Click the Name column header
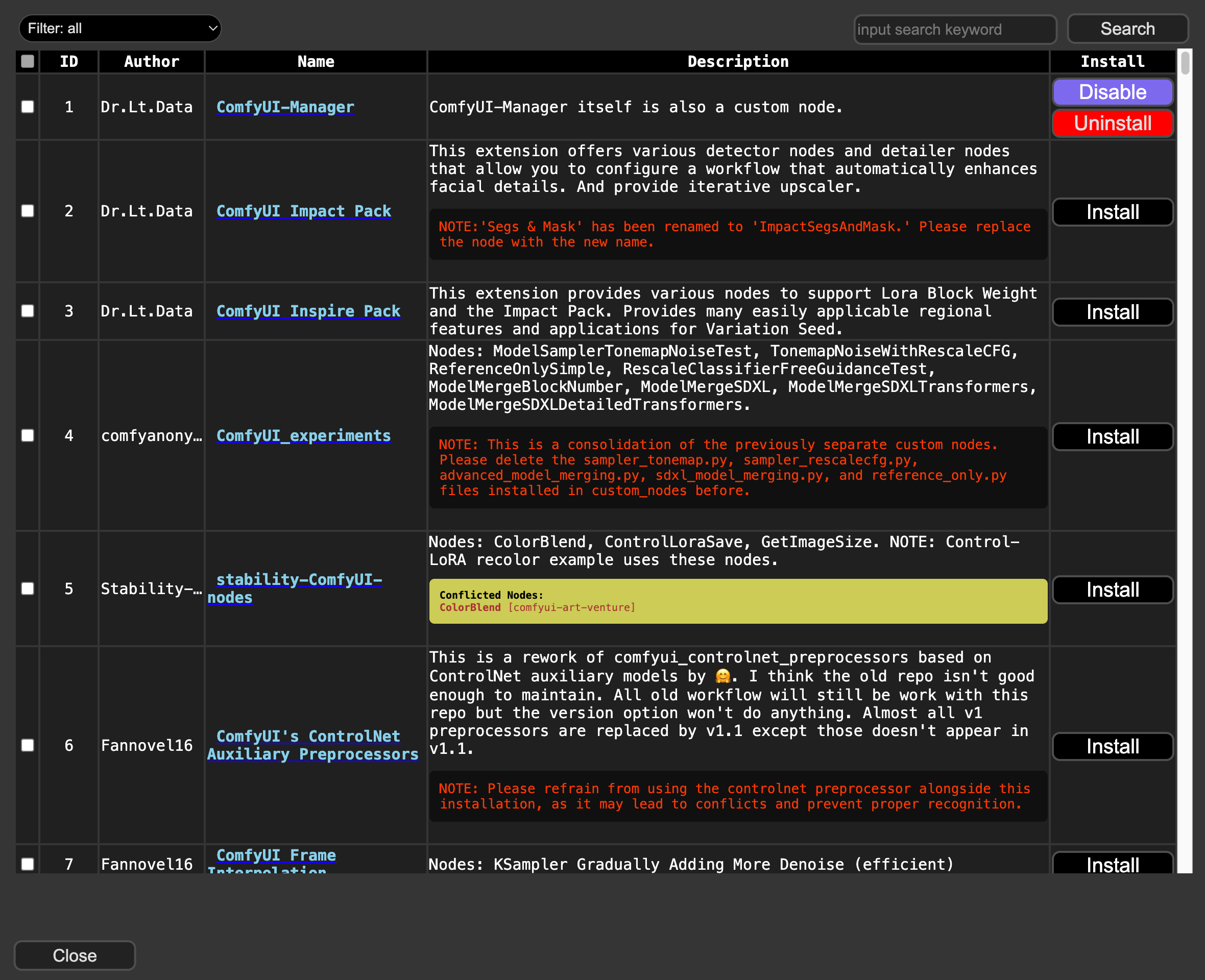Screen dimensions: 1205x980 tap(316, 62)
